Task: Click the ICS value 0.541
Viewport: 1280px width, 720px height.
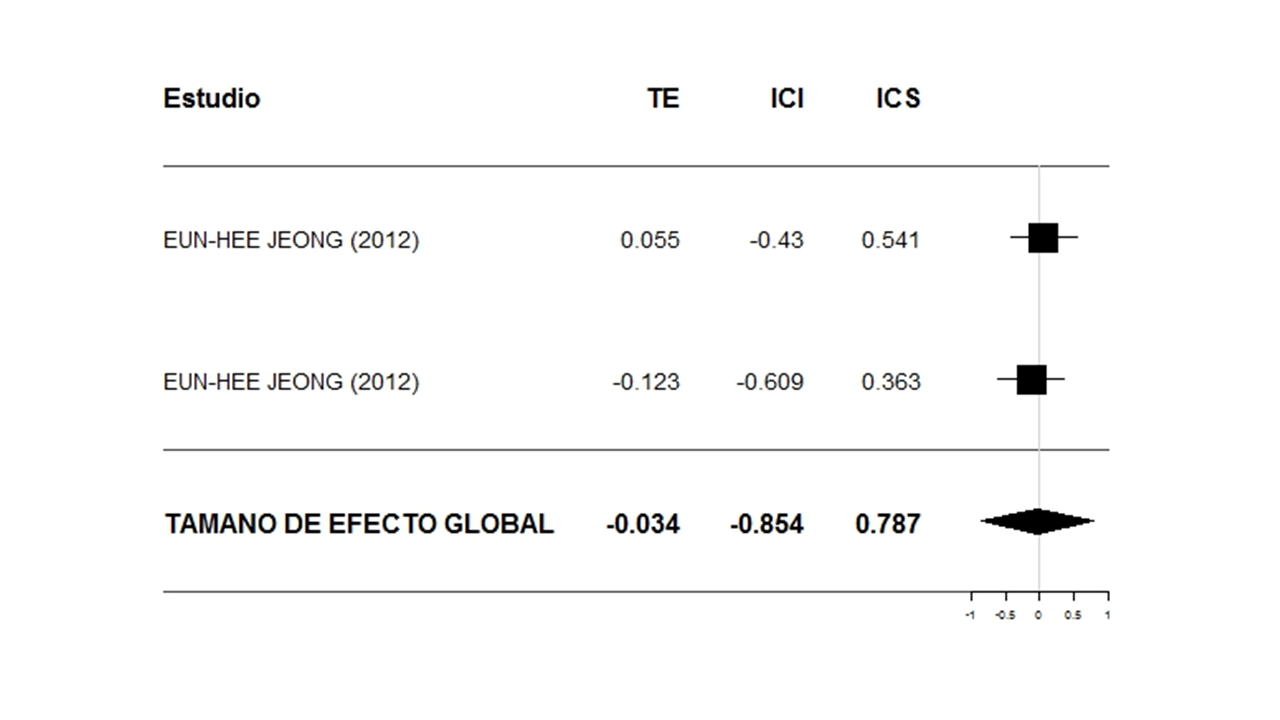Action: pos(890,240)
